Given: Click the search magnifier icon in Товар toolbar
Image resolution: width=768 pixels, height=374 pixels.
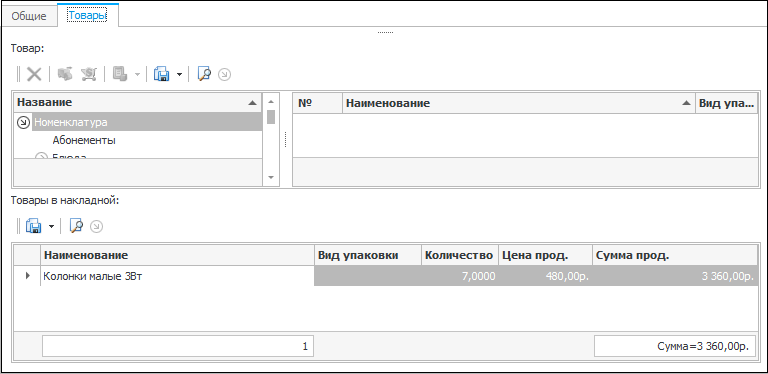Looking at the screenshot, I should pos(204,74).
